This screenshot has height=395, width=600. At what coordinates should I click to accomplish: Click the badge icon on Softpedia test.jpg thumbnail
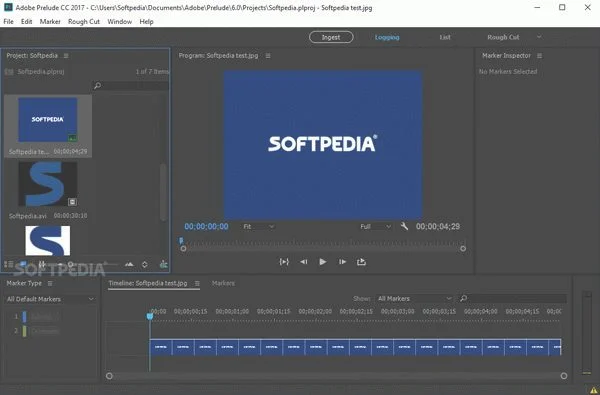tap(72, 137)
